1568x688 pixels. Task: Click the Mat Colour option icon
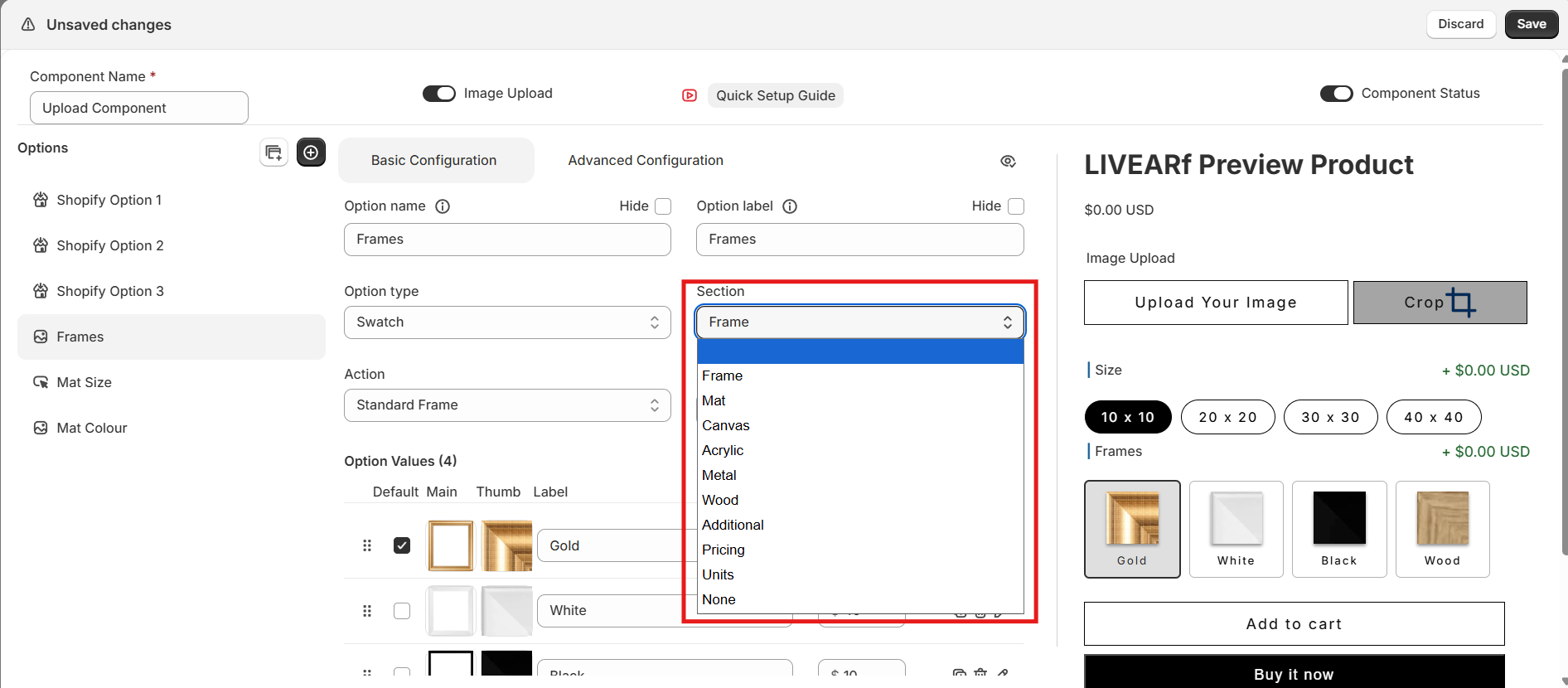pyautogui.click(x=41, y=428)
